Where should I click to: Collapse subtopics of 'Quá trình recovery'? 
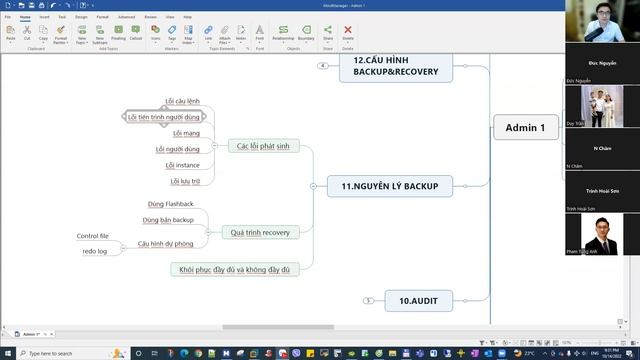[x=208, y=232]
